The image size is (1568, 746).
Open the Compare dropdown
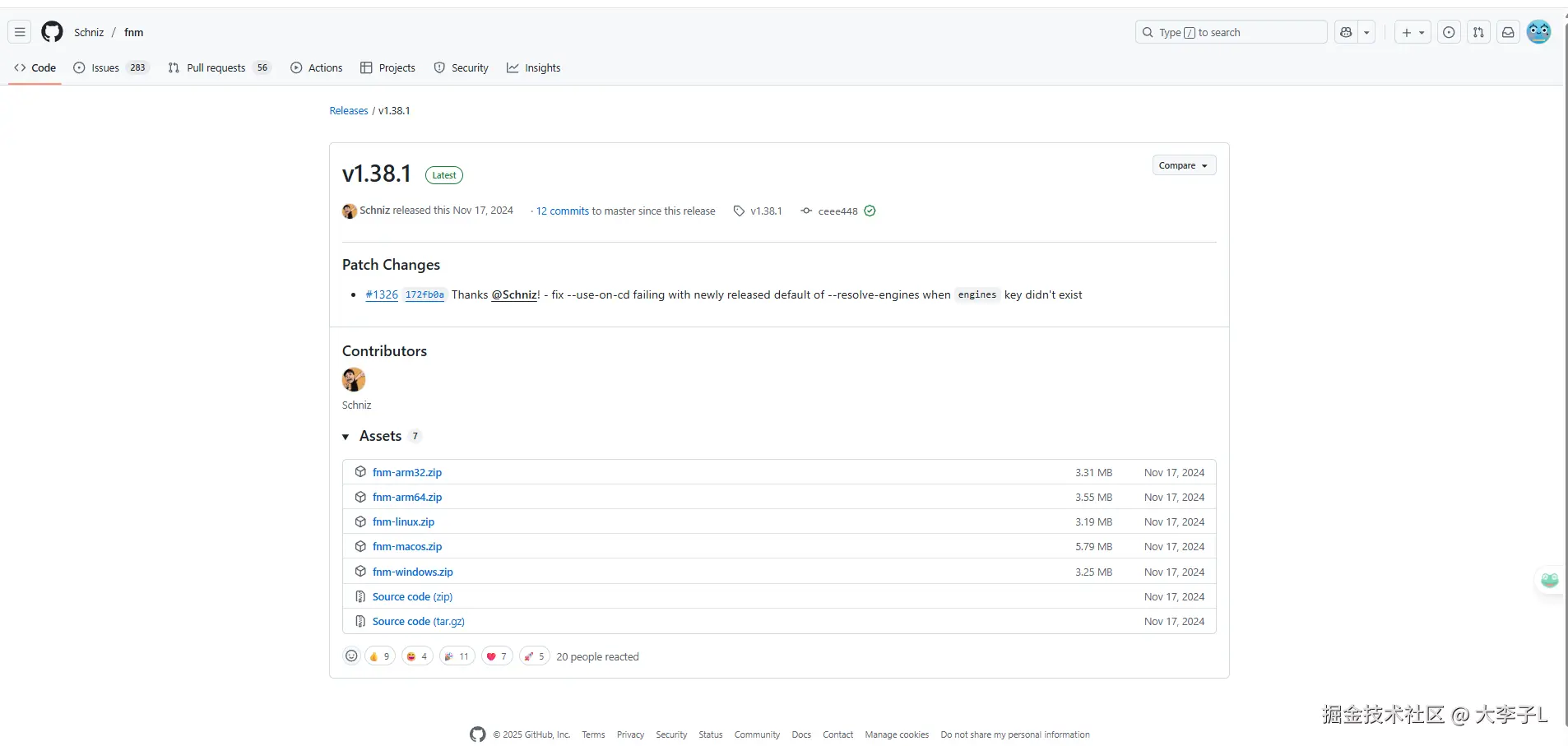(x=1184, y=165)
